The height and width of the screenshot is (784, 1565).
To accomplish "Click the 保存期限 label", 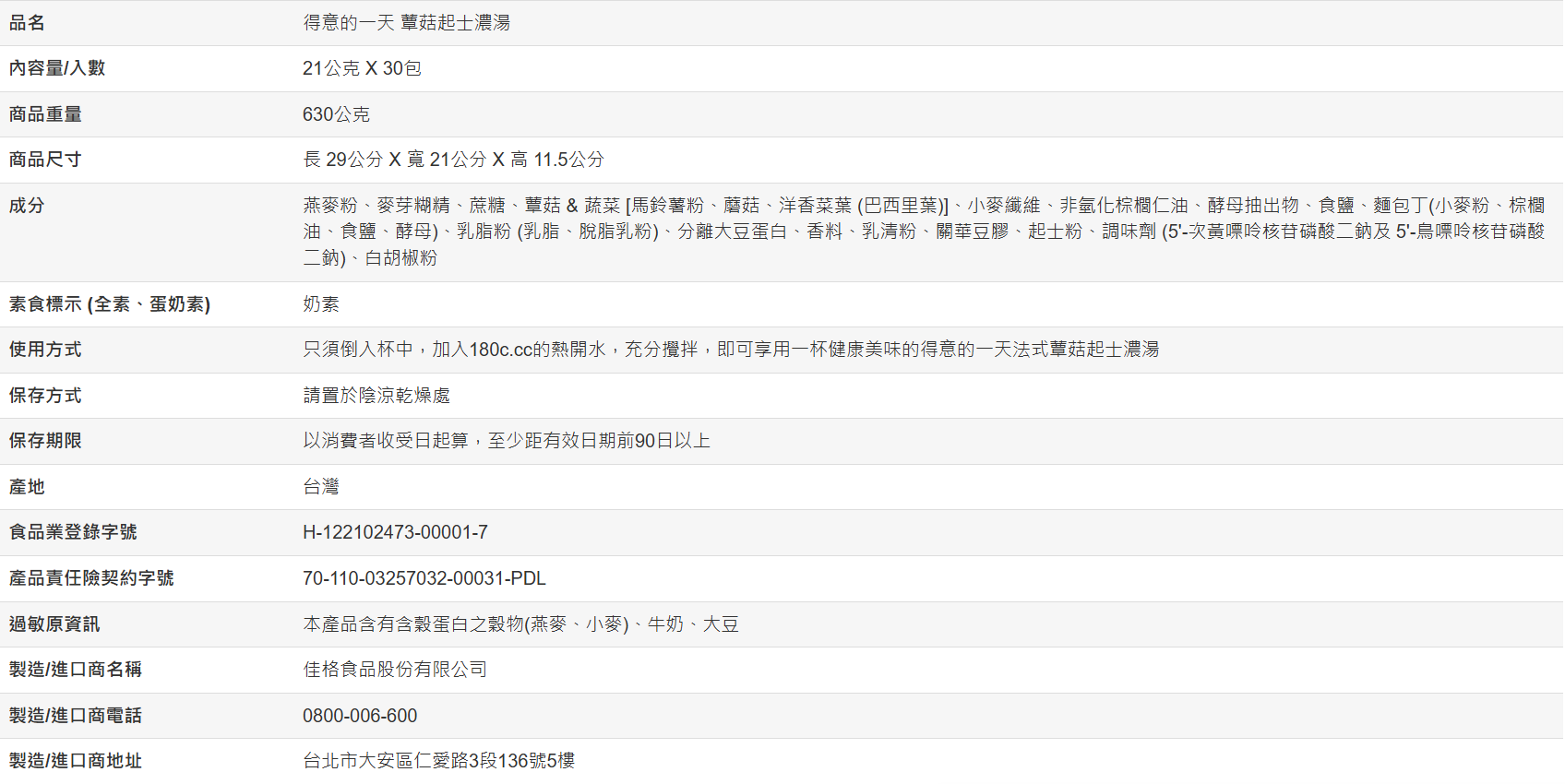I will [x=45, y=441].
